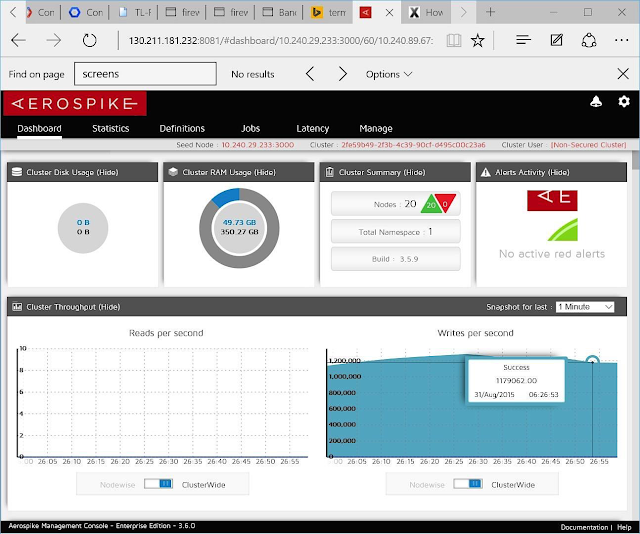Open the Help link in footer

pyautogui.click(x=624, y=527)
